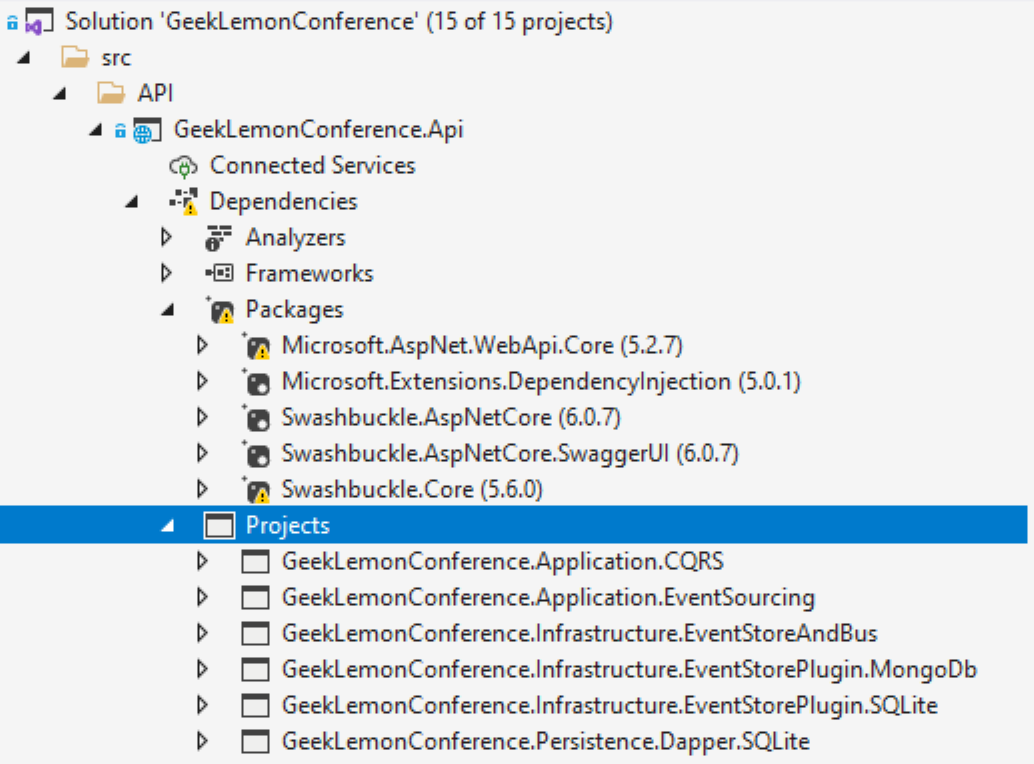Select 'GeekLemonConference.Infrastructure.EventStorePlugin.MongoDb' text
This screenshot has width=1034, height=764.
point(629,670)
